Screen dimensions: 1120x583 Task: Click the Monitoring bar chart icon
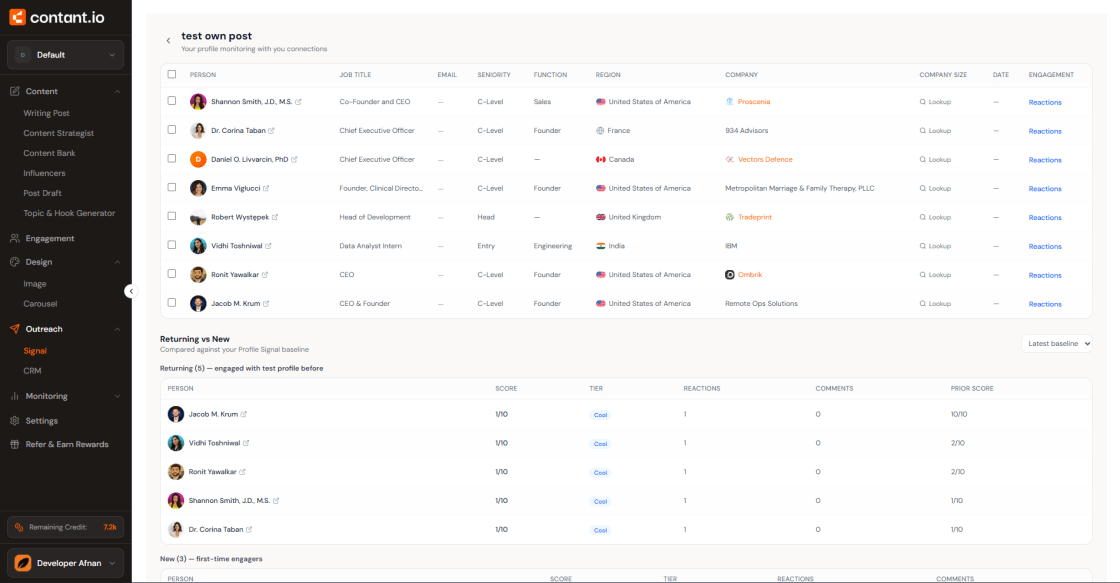click(14, 396)
